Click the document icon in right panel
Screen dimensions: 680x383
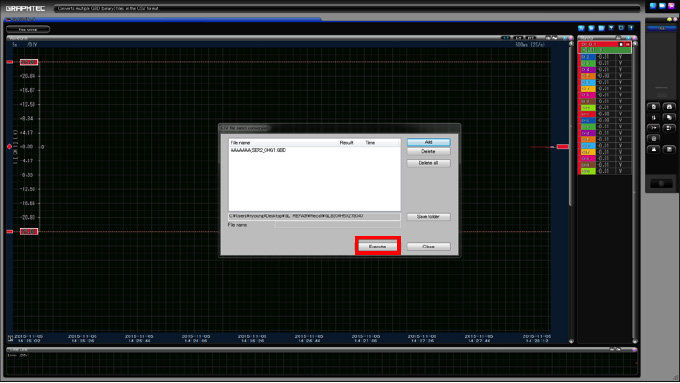(654, 107)
